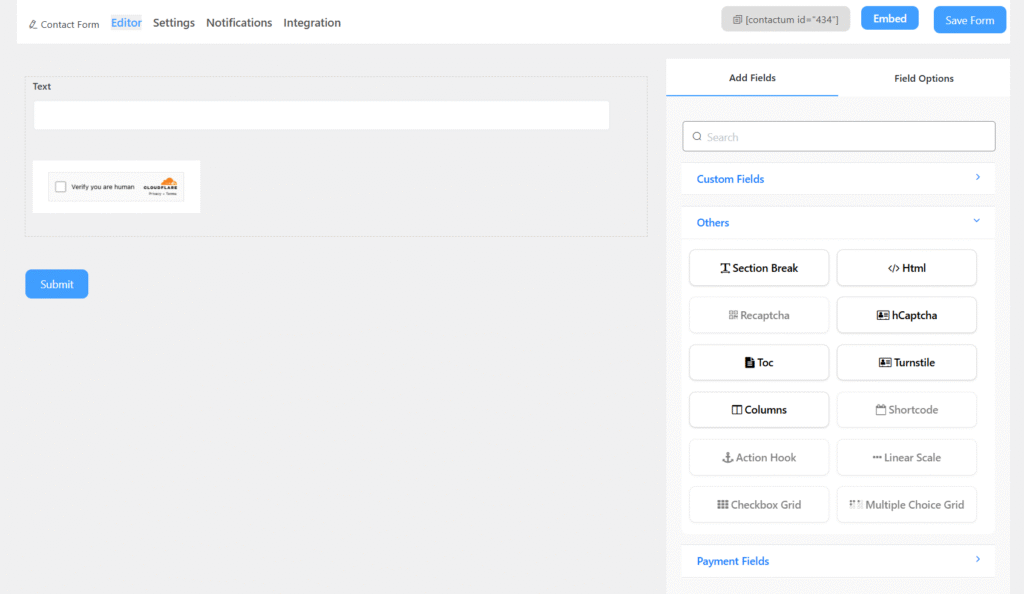Add the hCaptcha field
The image size is (1024, 594).
[x=906, y=315]
